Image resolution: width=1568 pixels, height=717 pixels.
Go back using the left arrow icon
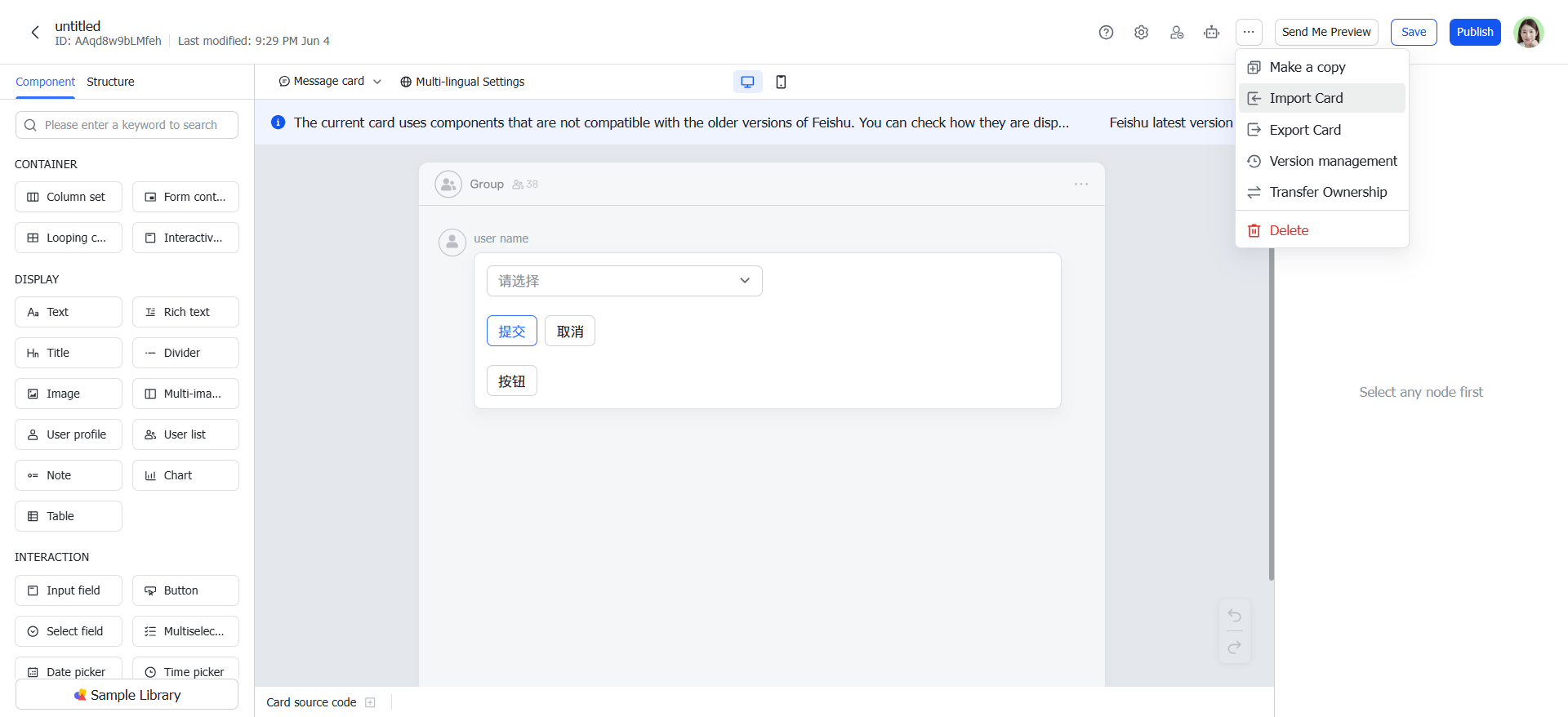pos(35,32)
